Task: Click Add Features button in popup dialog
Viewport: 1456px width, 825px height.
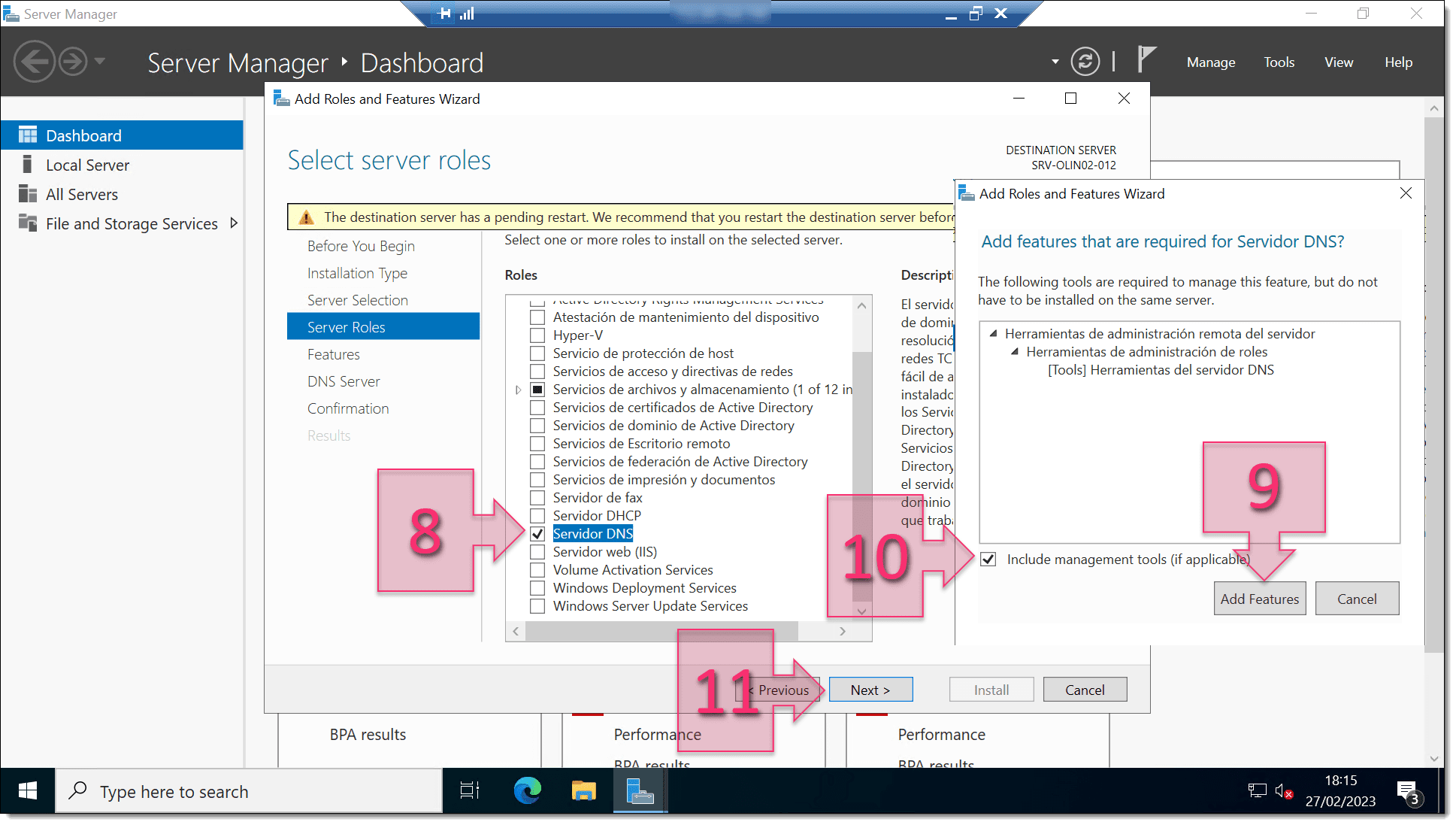Action: click(1259, 598)
